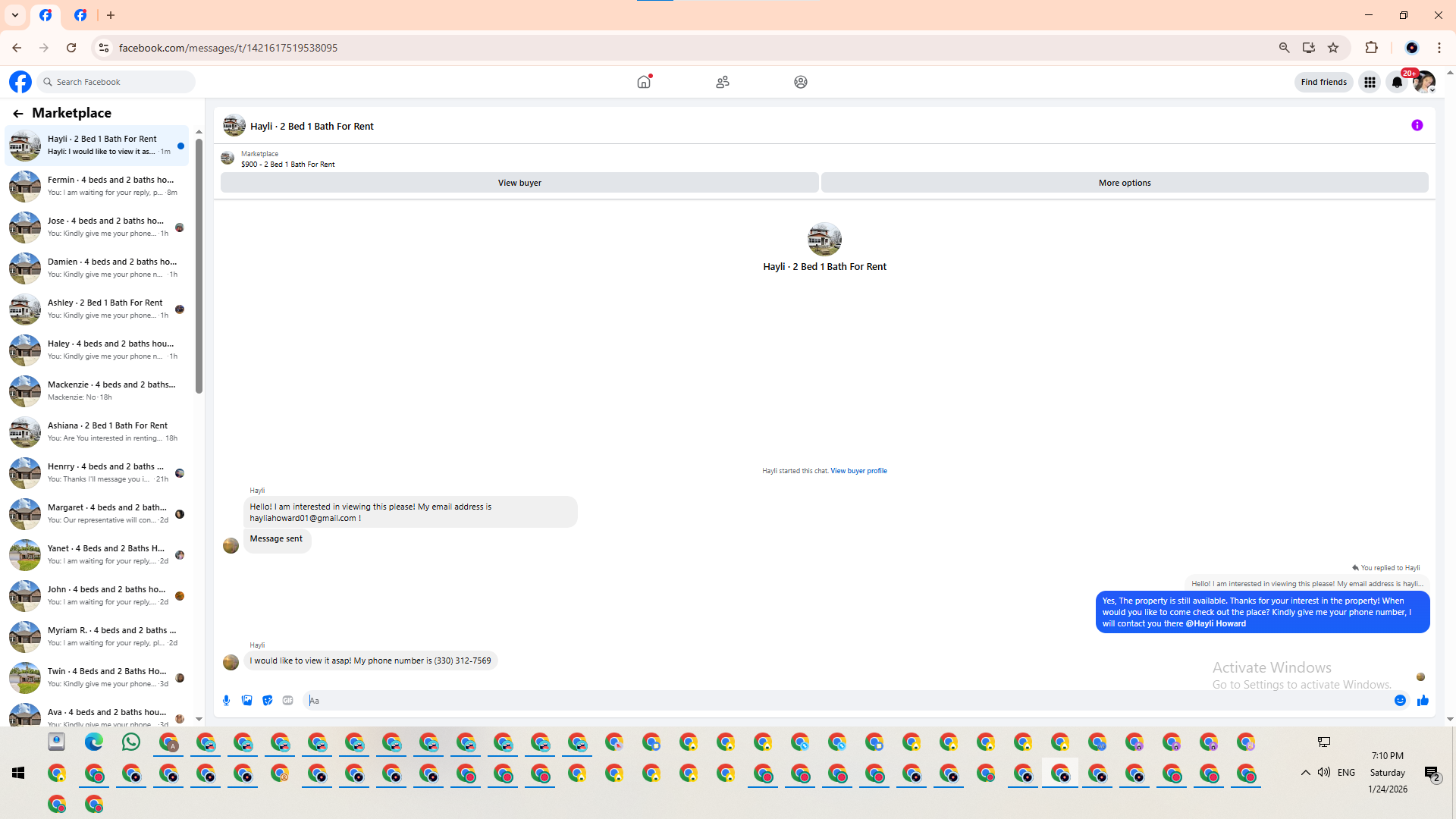Open the sticker picker icon
1456x819 pixels.
pos(267,701)
